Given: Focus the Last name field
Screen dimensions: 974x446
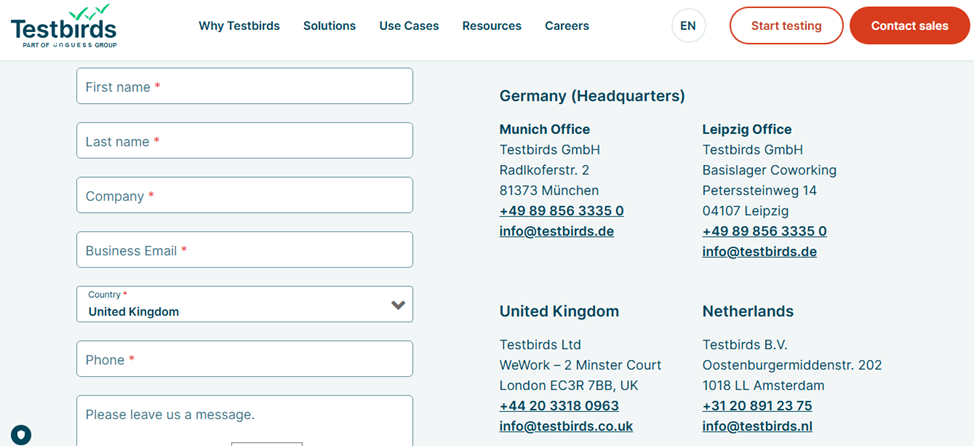Looking at the screenshot, I should (x=245, y=140).
